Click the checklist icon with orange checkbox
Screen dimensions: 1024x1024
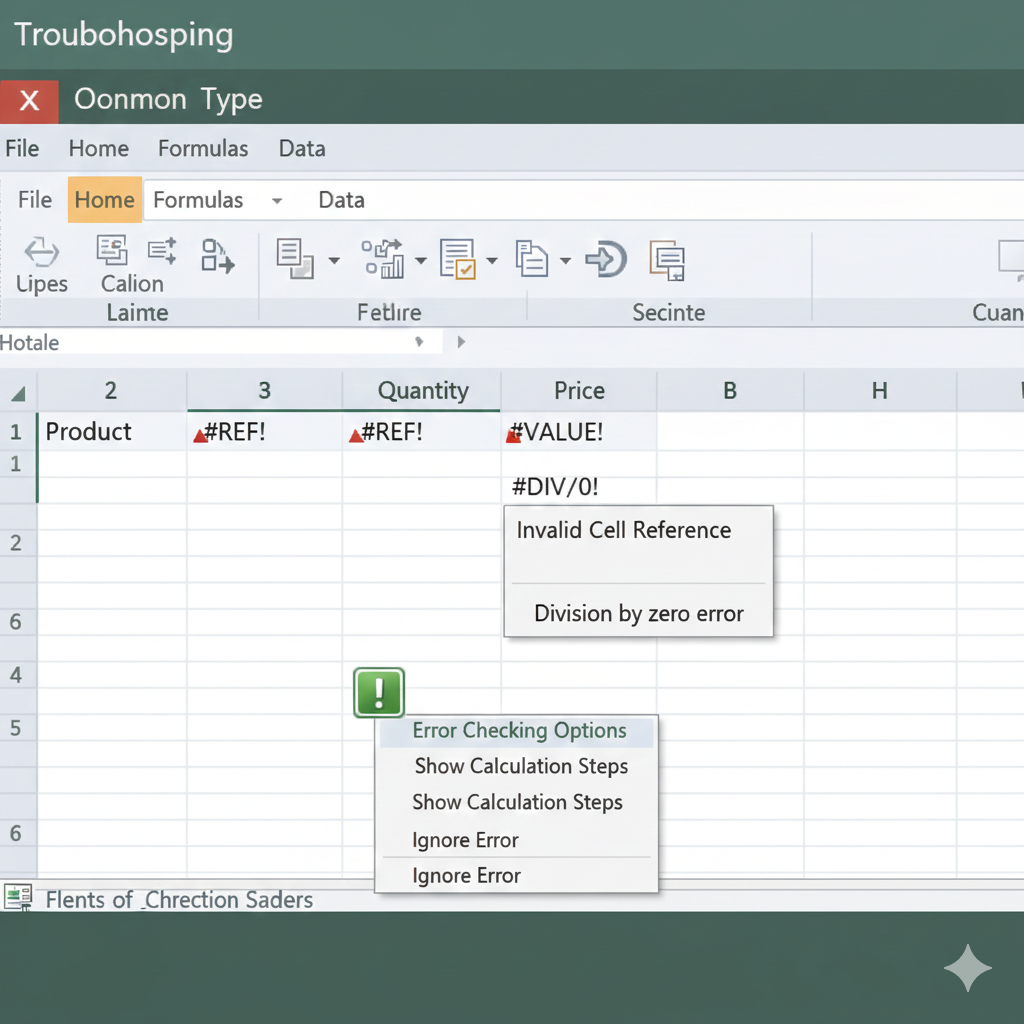(458, 259)
